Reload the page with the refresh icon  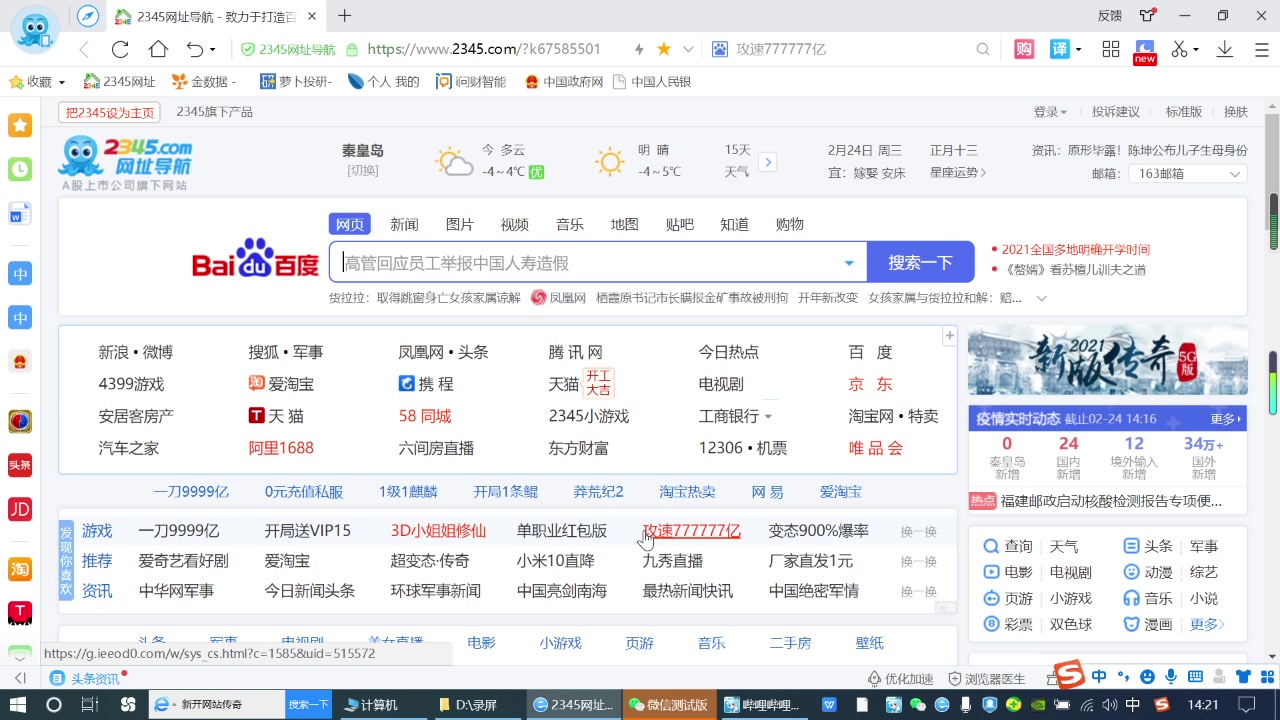[x=120, y=49]
